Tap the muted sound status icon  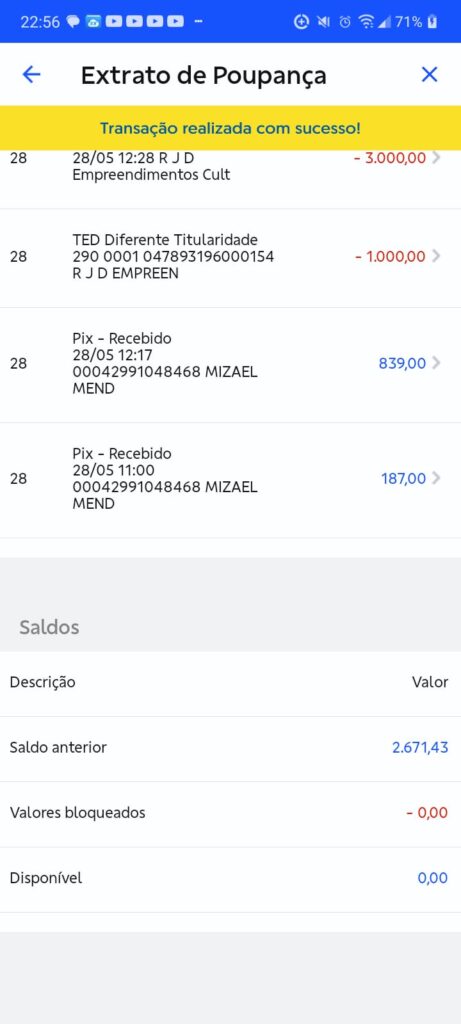323,22
